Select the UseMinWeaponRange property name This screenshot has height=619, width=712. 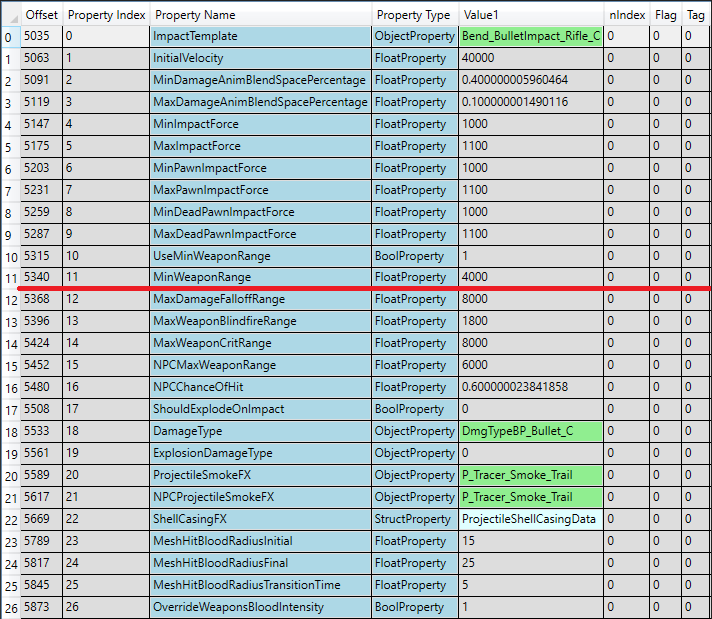[261, 256]
